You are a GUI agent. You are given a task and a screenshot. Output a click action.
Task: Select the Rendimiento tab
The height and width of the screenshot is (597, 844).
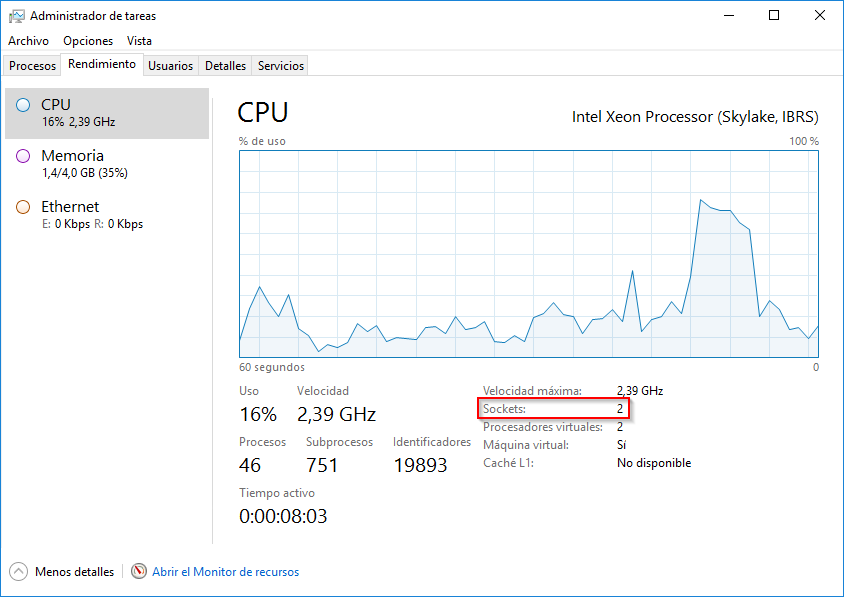click(102, 65)
